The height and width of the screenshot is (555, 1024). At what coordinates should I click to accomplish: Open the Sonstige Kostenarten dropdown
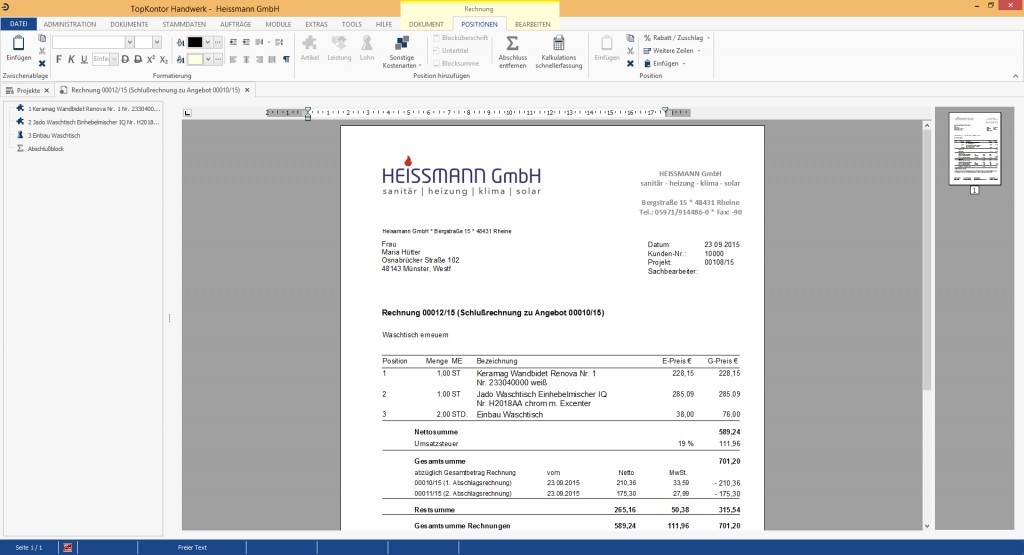pos(402,52)
